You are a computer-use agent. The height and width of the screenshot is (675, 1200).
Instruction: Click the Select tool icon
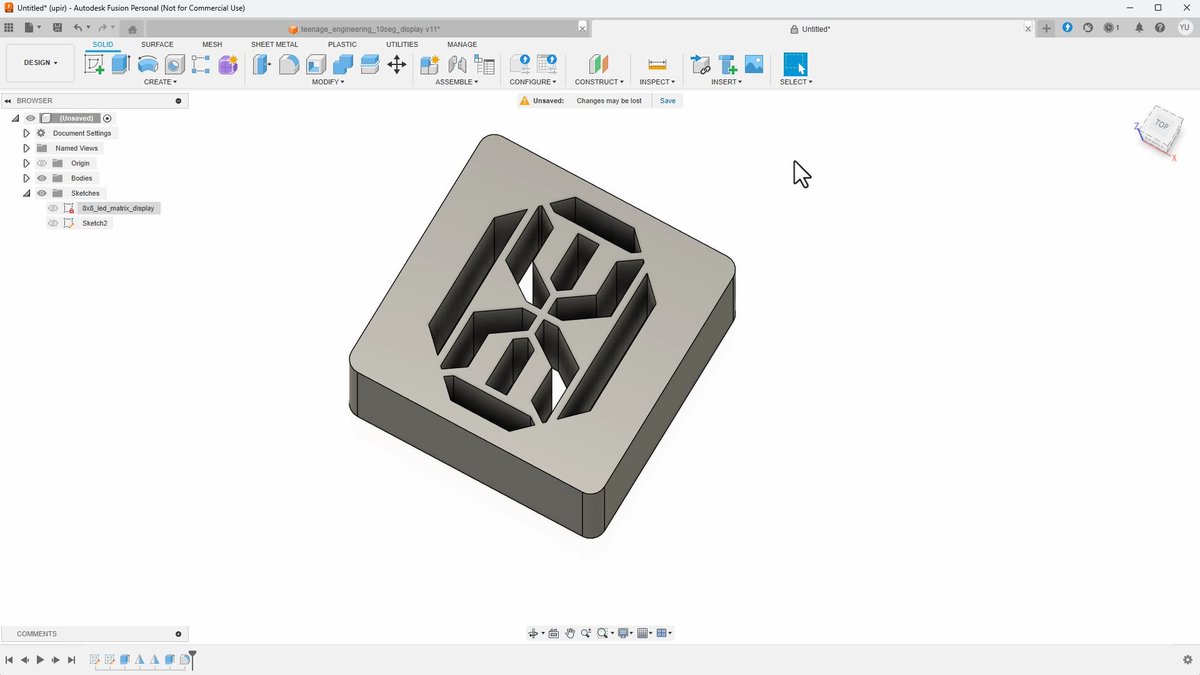click(x=795, y=65)
